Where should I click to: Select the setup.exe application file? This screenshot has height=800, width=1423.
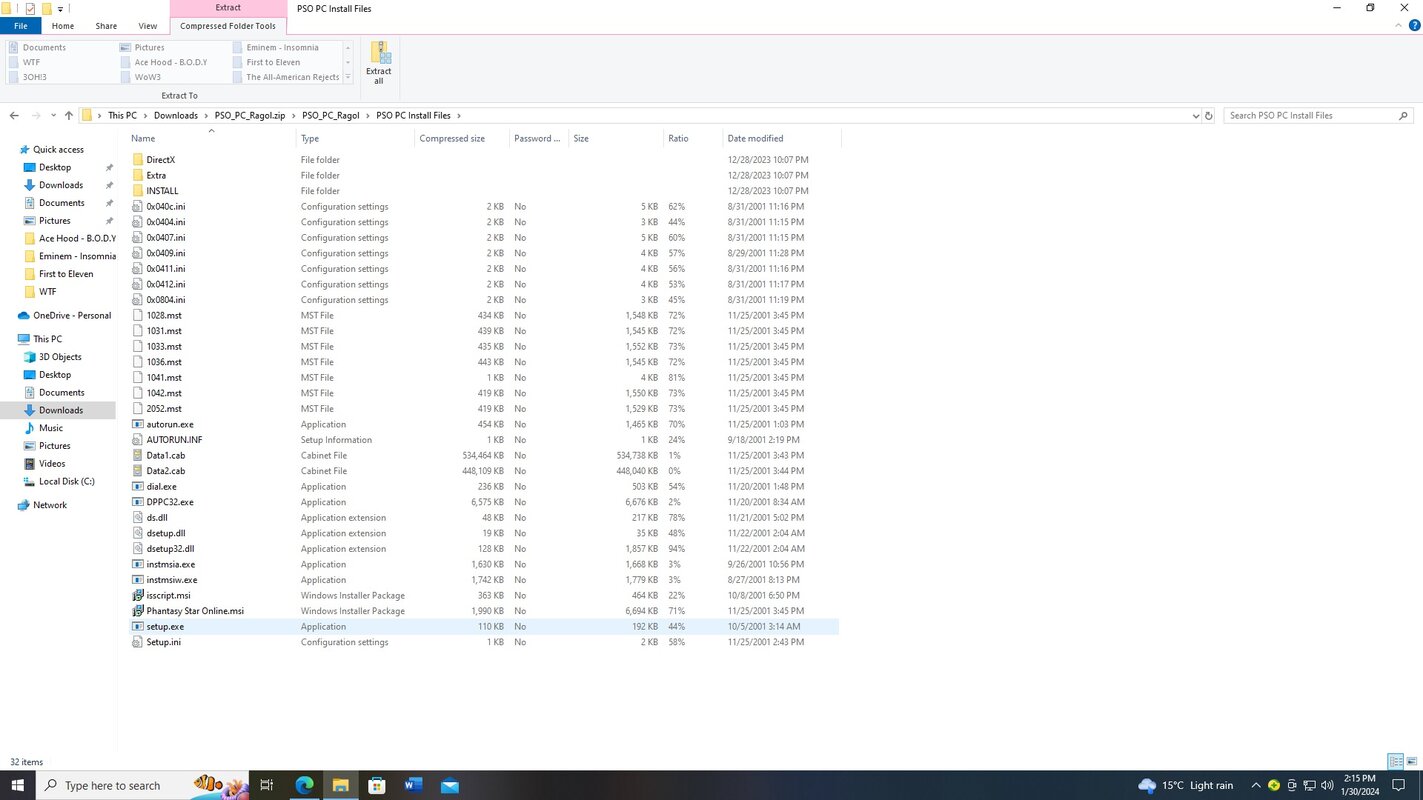pyautogui.click(x=165, y=627)
